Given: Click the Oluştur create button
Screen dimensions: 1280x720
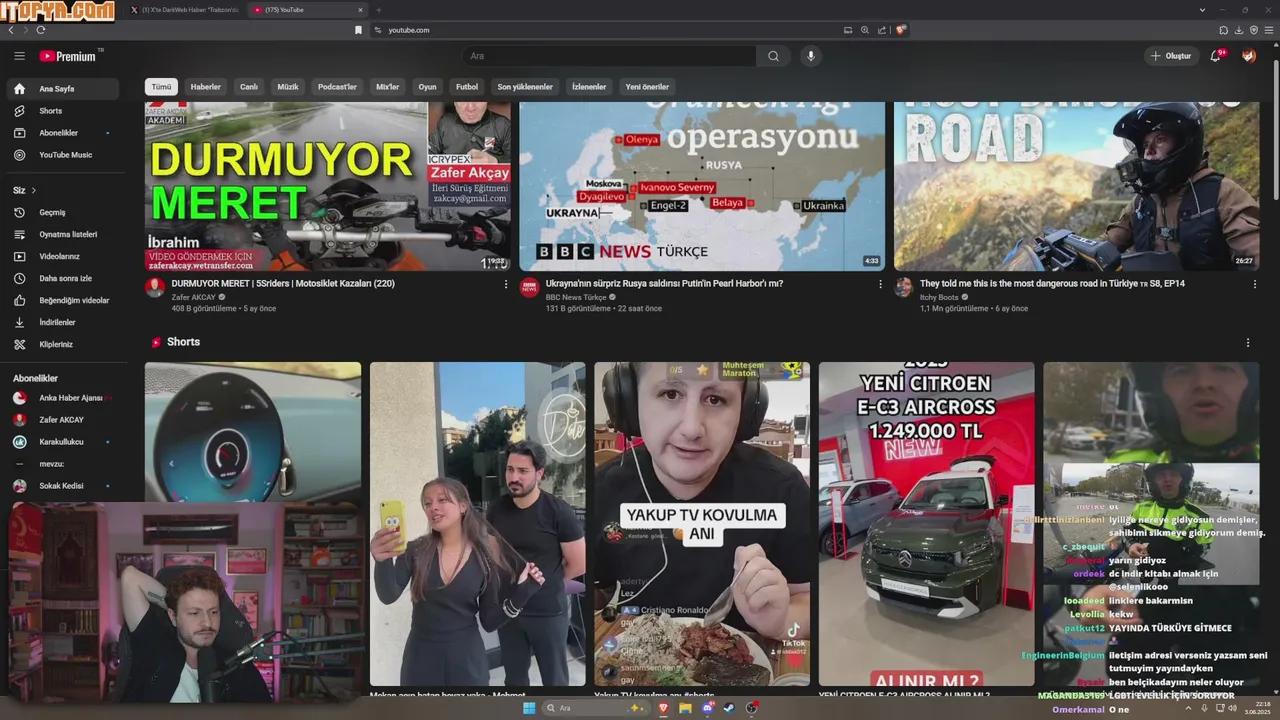Looking at the screenshot, I should click(1171, 56).
